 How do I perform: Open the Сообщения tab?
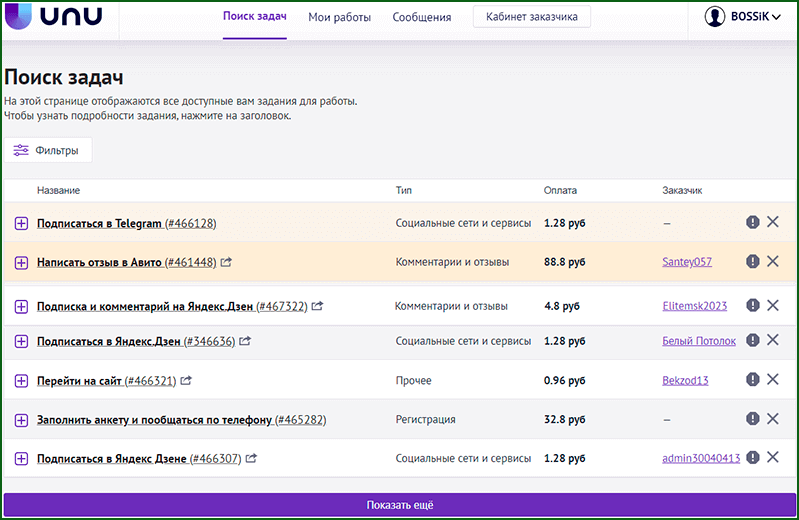(x=421, y=17)
